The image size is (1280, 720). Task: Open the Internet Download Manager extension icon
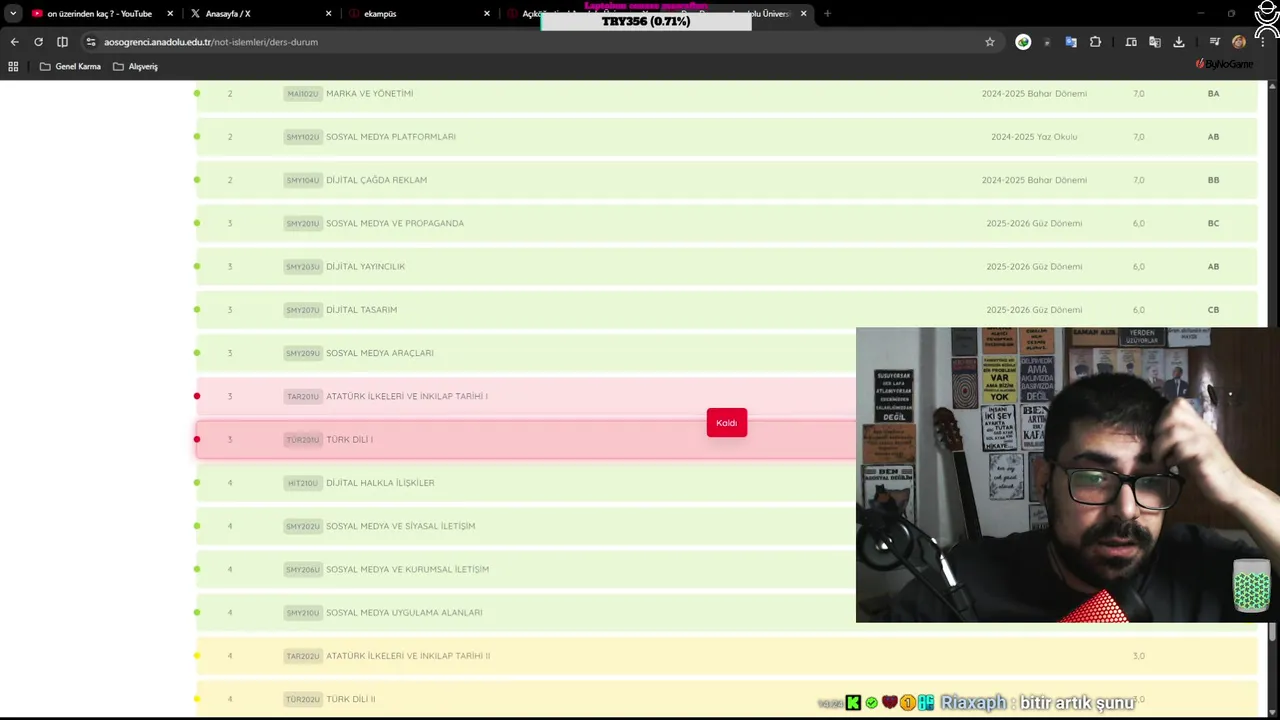tap(1023, 42)
